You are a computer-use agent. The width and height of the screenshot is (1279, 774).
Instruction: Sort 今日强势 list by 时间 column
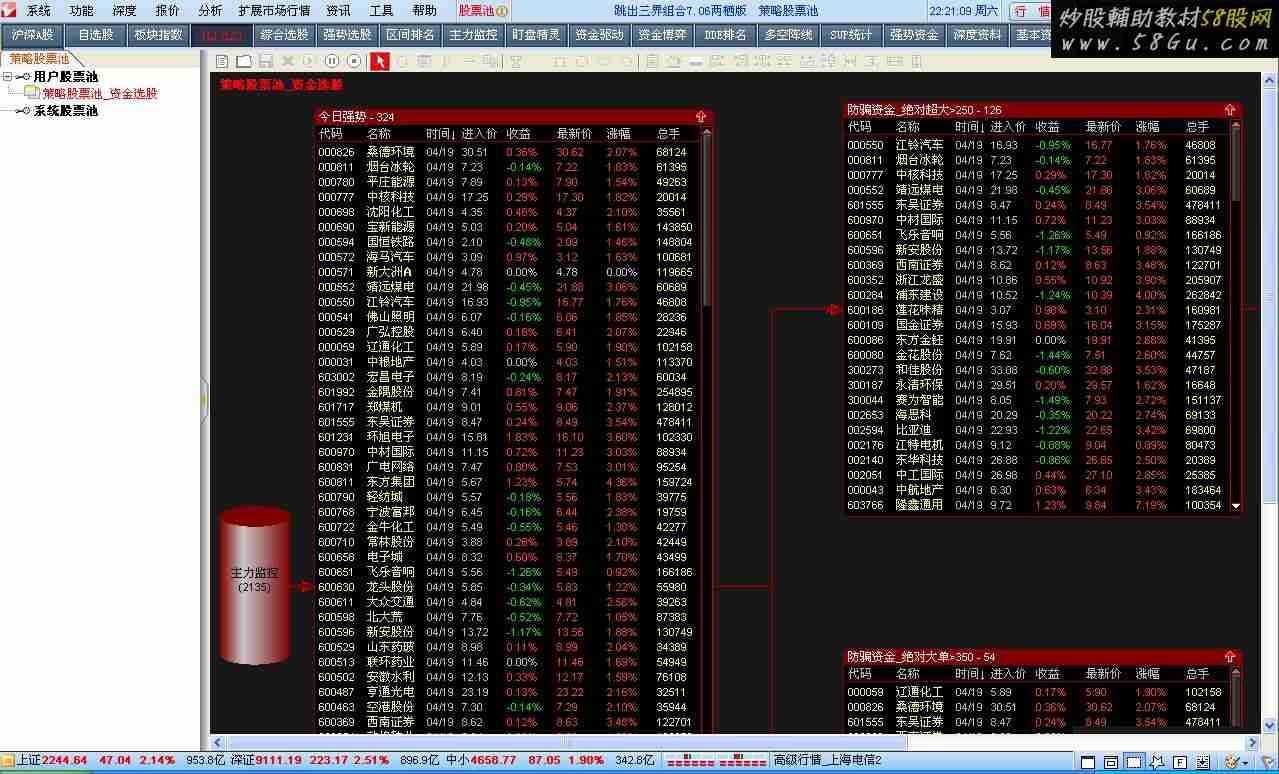[440, 134]
